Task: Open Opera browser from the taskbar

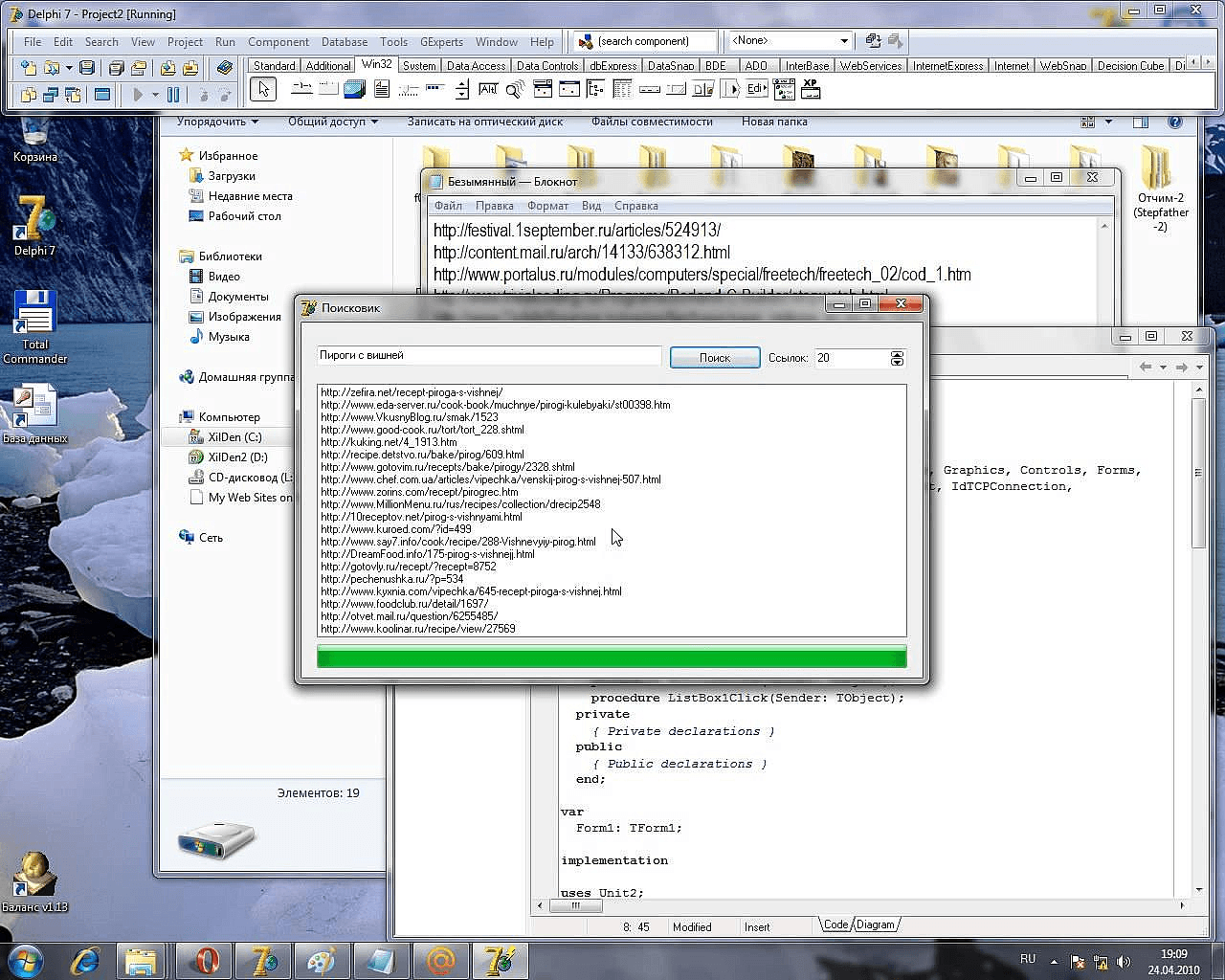Action: click(202, 960)
